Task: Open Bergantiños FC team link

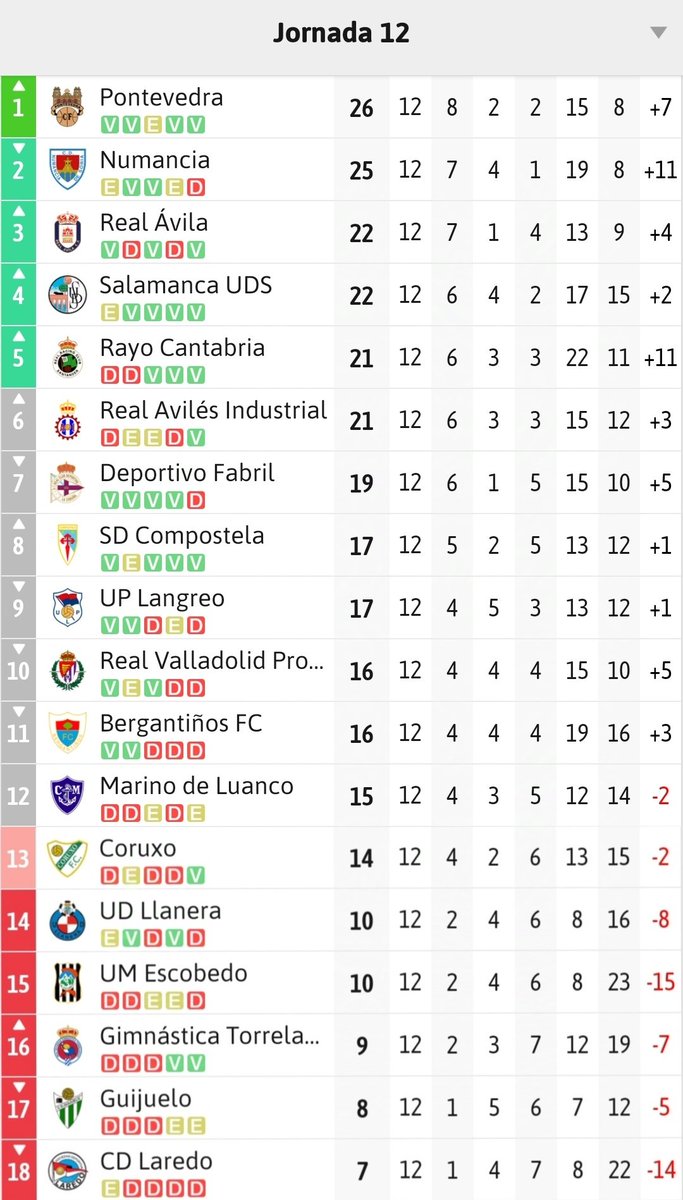Action: [x=180, y=723]
